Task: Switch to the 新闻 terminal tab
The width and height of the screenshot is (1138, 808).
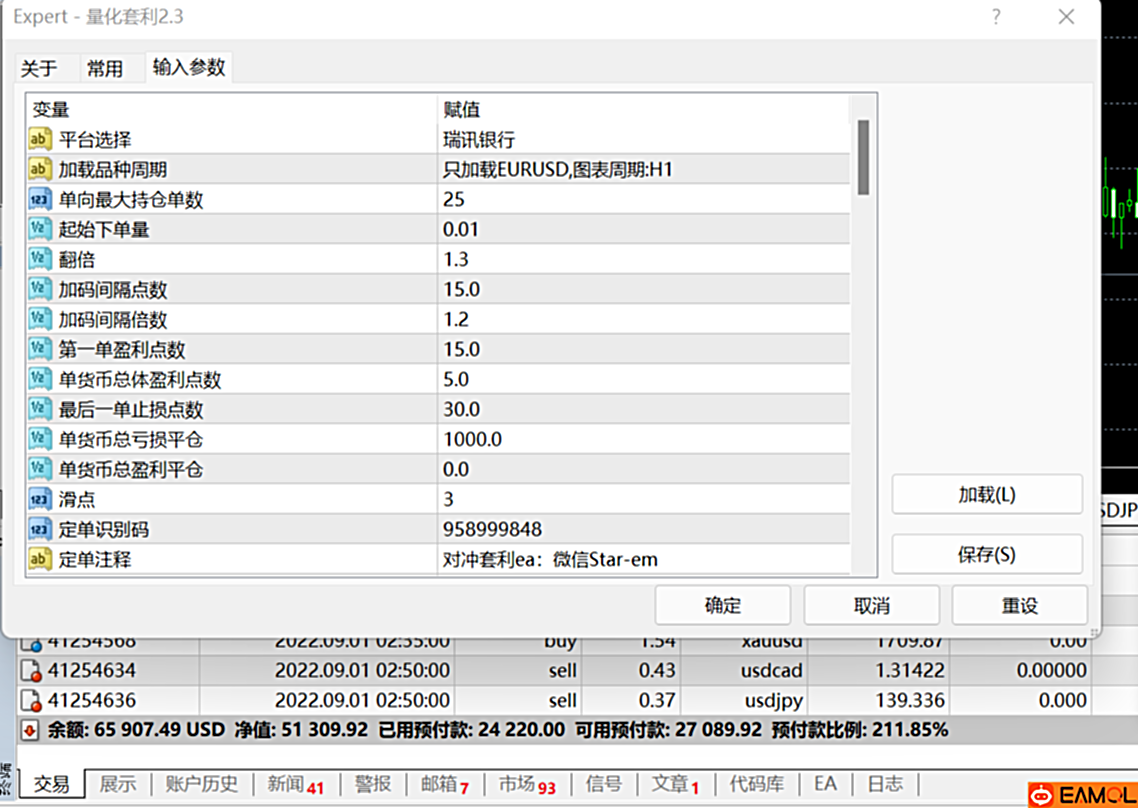Action: tap(295, 784)
